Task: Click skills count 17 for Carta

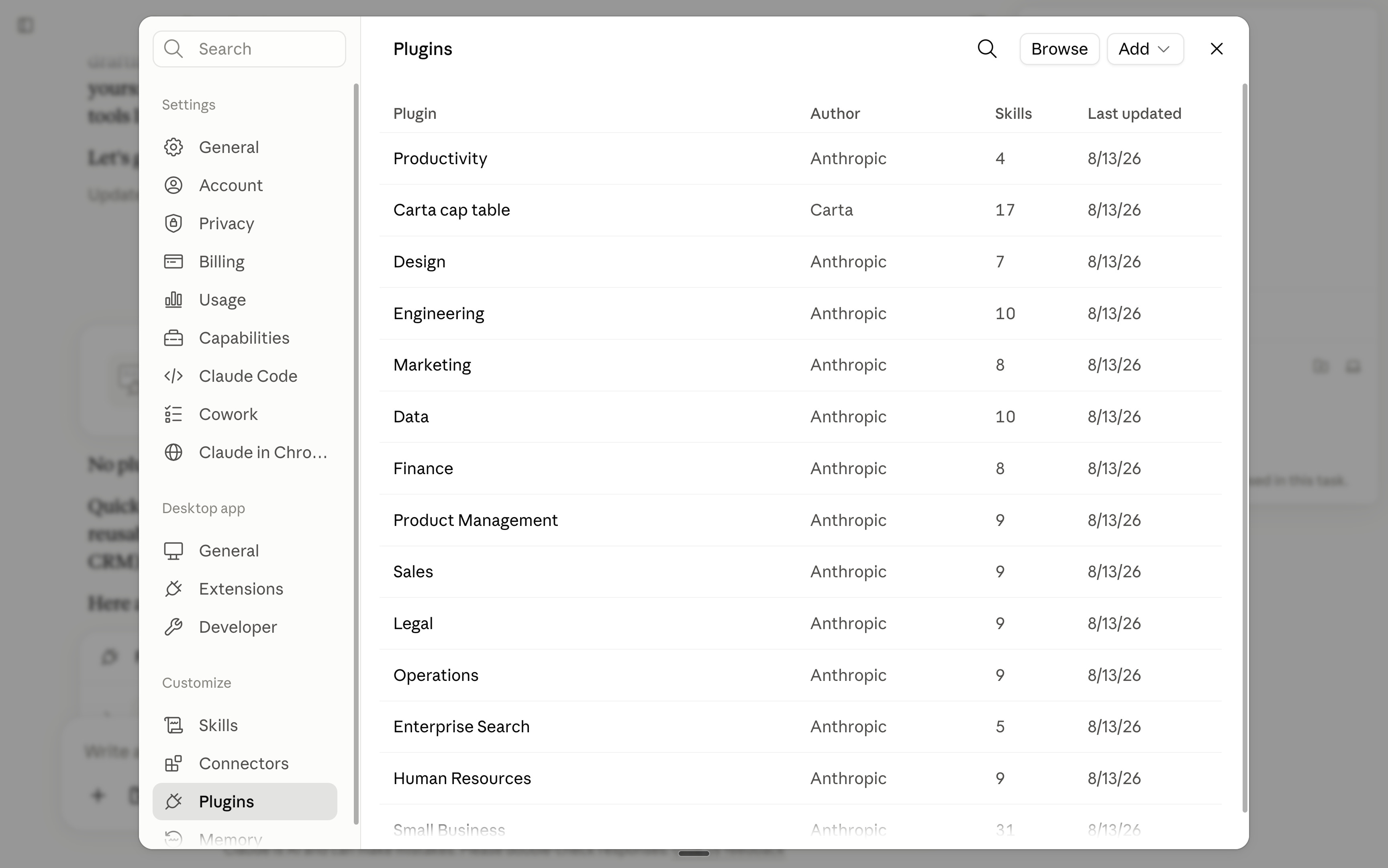Action: pos(1004,210)
